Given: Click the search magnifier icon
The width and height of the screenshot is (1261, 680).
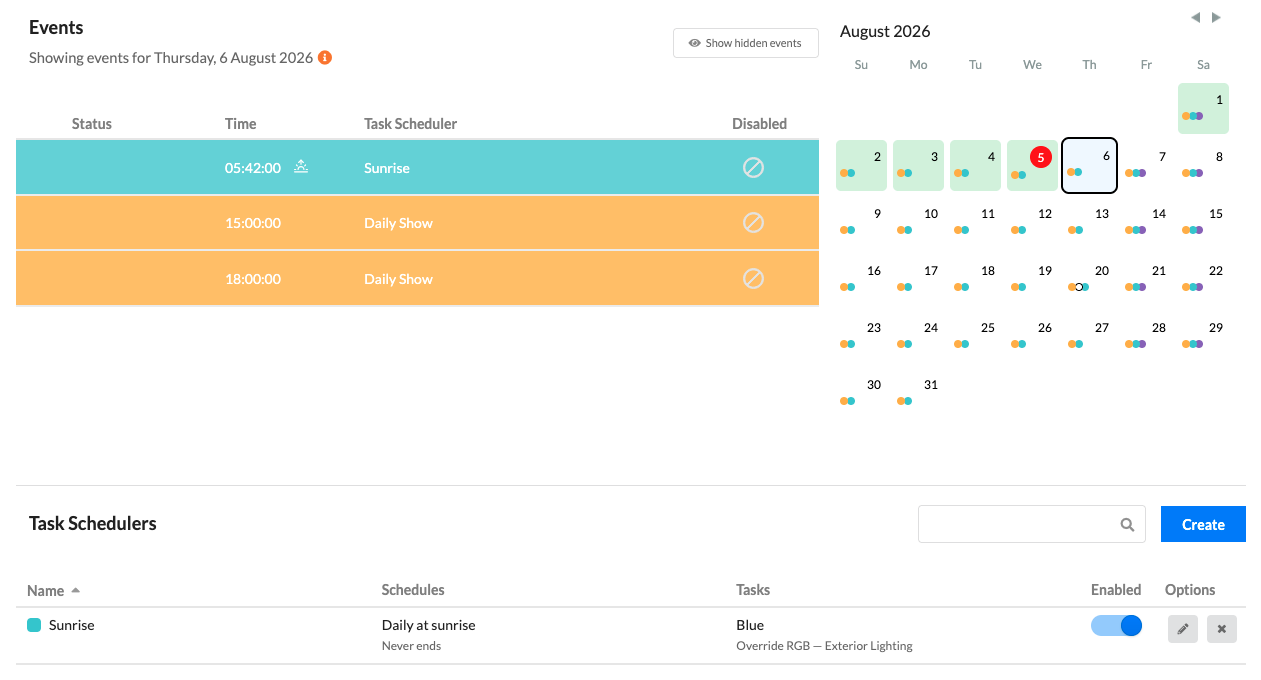Looking at the screenshot, I should pyautogui.click(x=1127, y=524).
